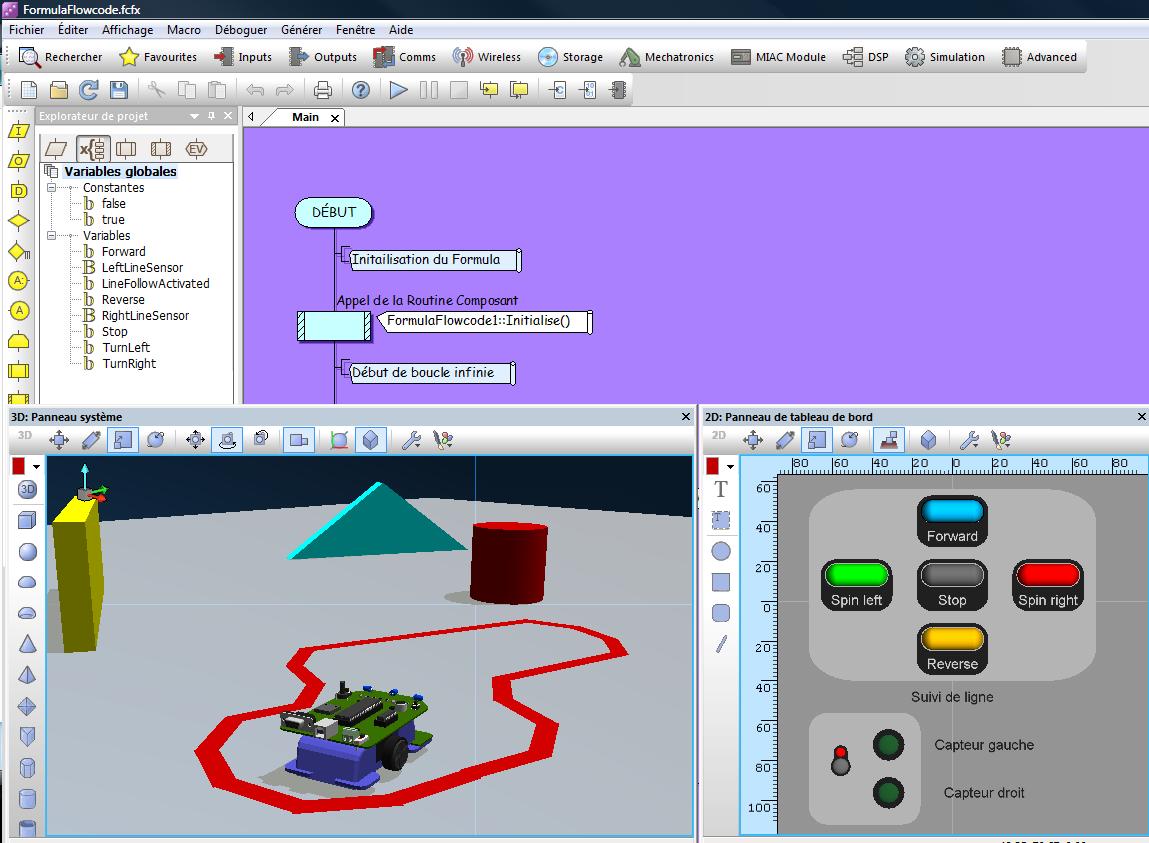The height and width of the screenshot is (843, 1149).
Task: Click the red color swatch in 2D panel
Action: tap(713, 466)
